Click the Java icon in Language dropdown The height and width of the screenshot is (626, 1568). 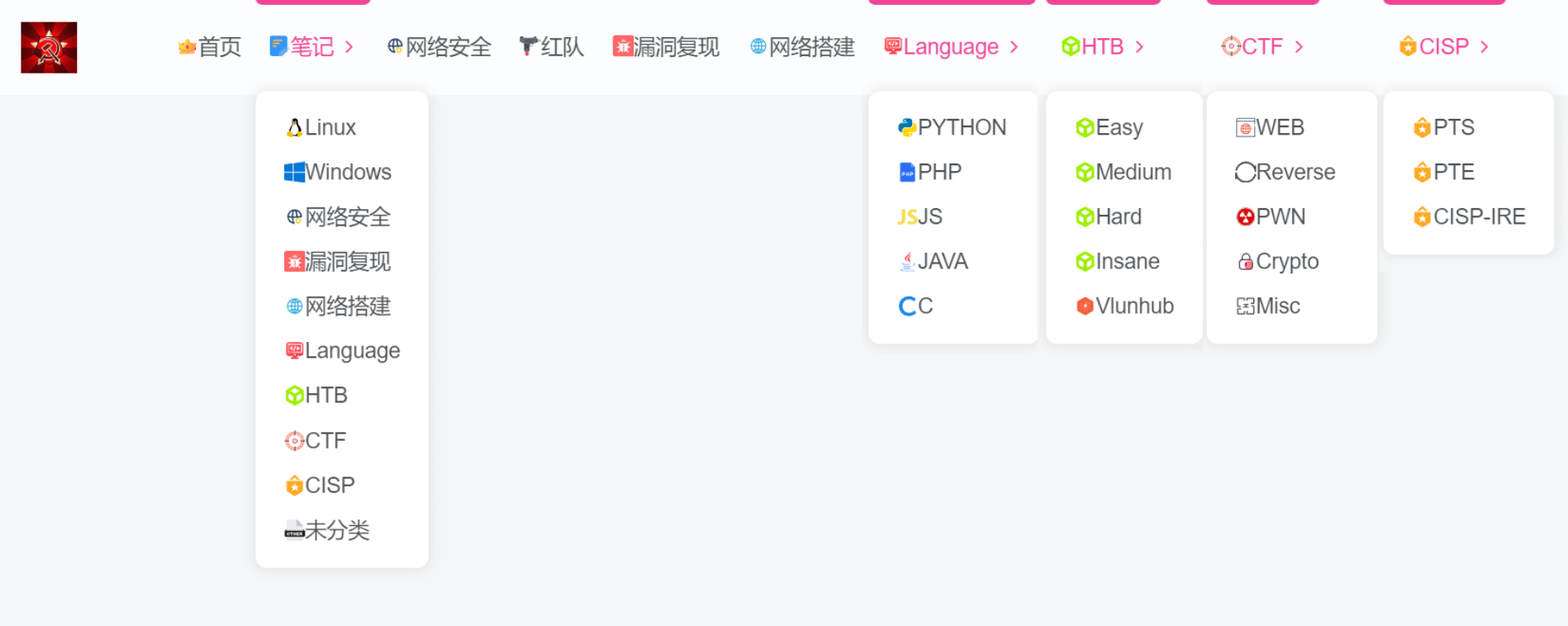tap(907, 261)
